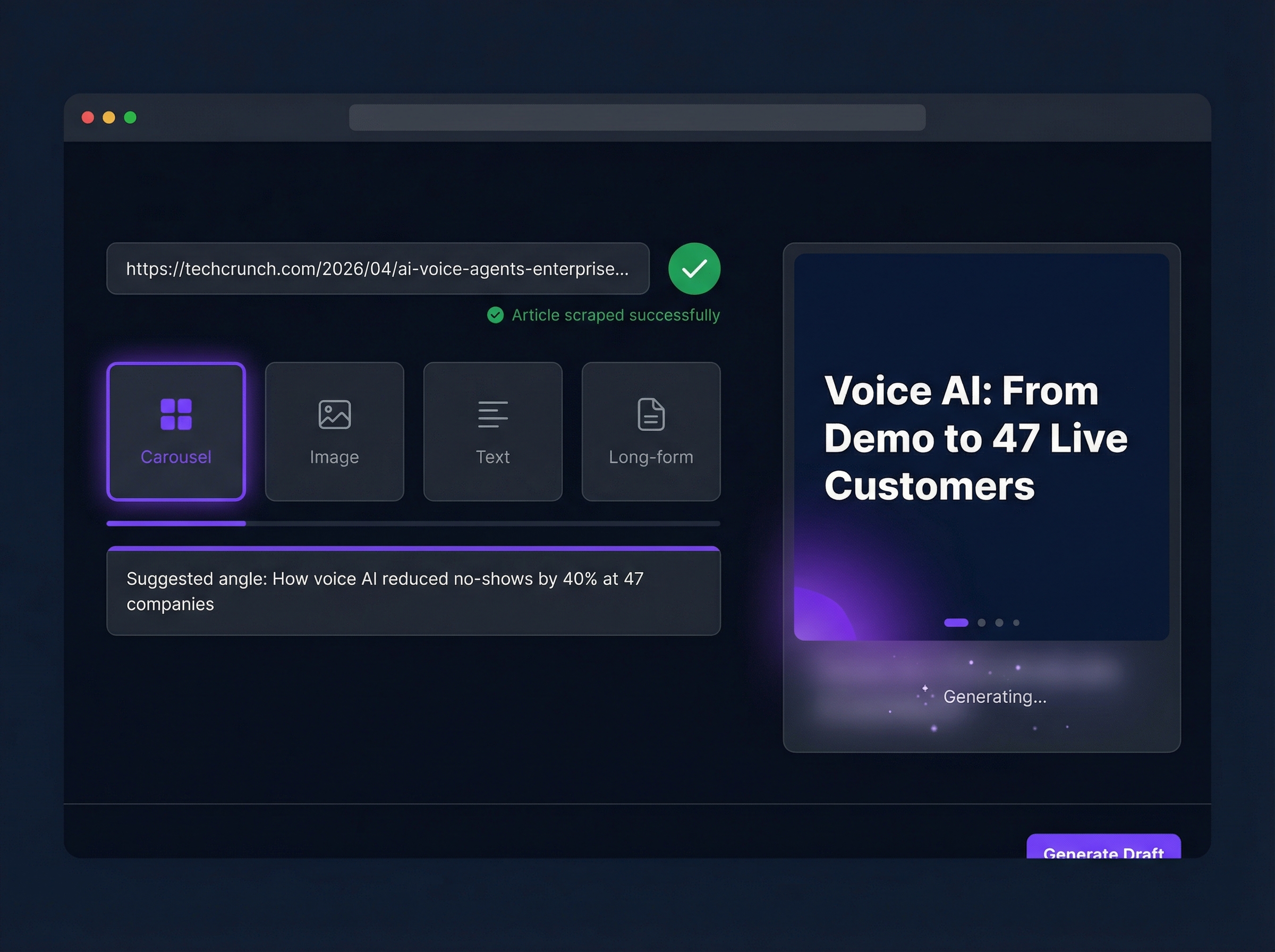
Task: Jump to the fourth carousel dot
Action: coord(1016,623)
